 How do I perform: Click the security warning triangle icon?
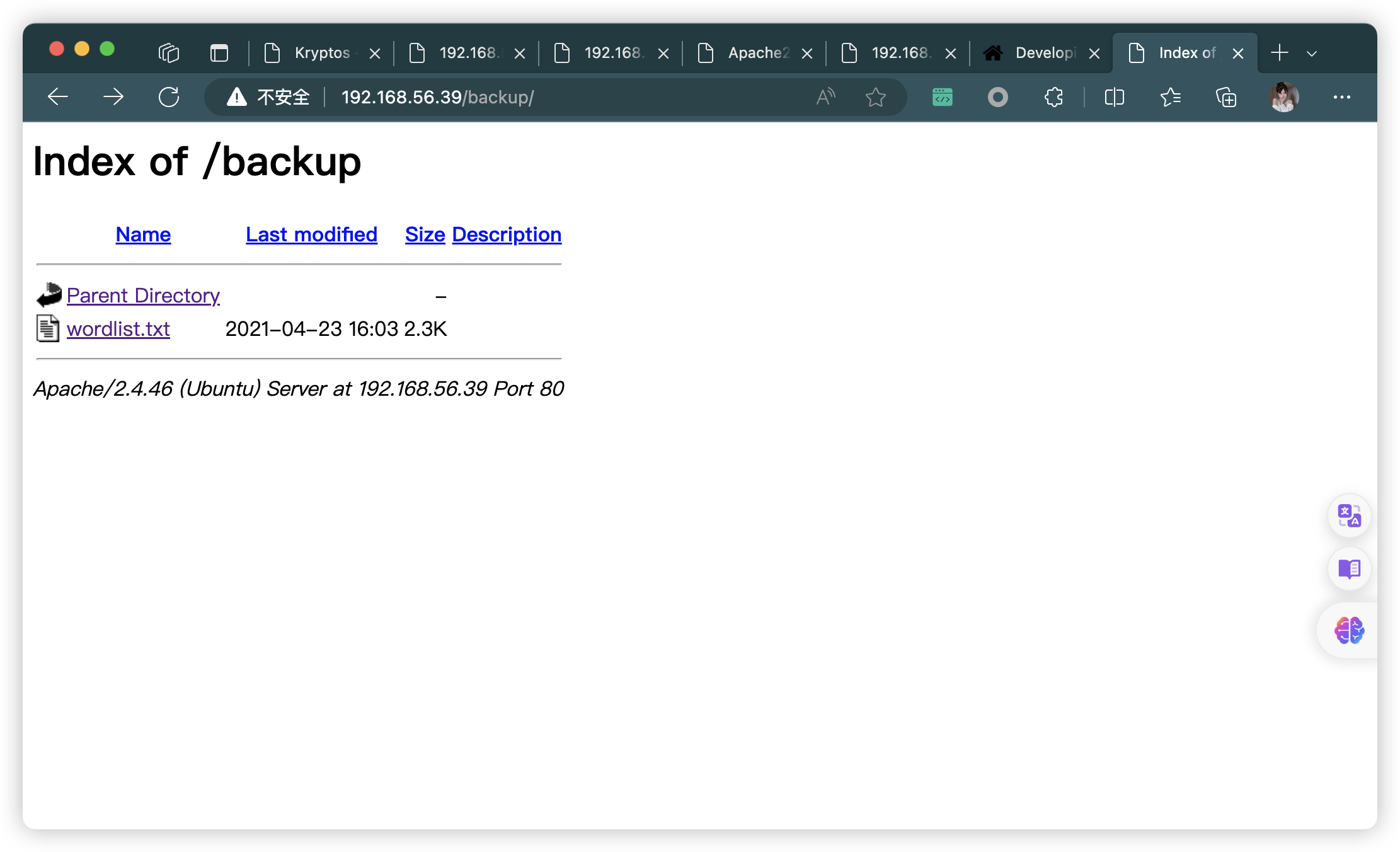(237, 97)
